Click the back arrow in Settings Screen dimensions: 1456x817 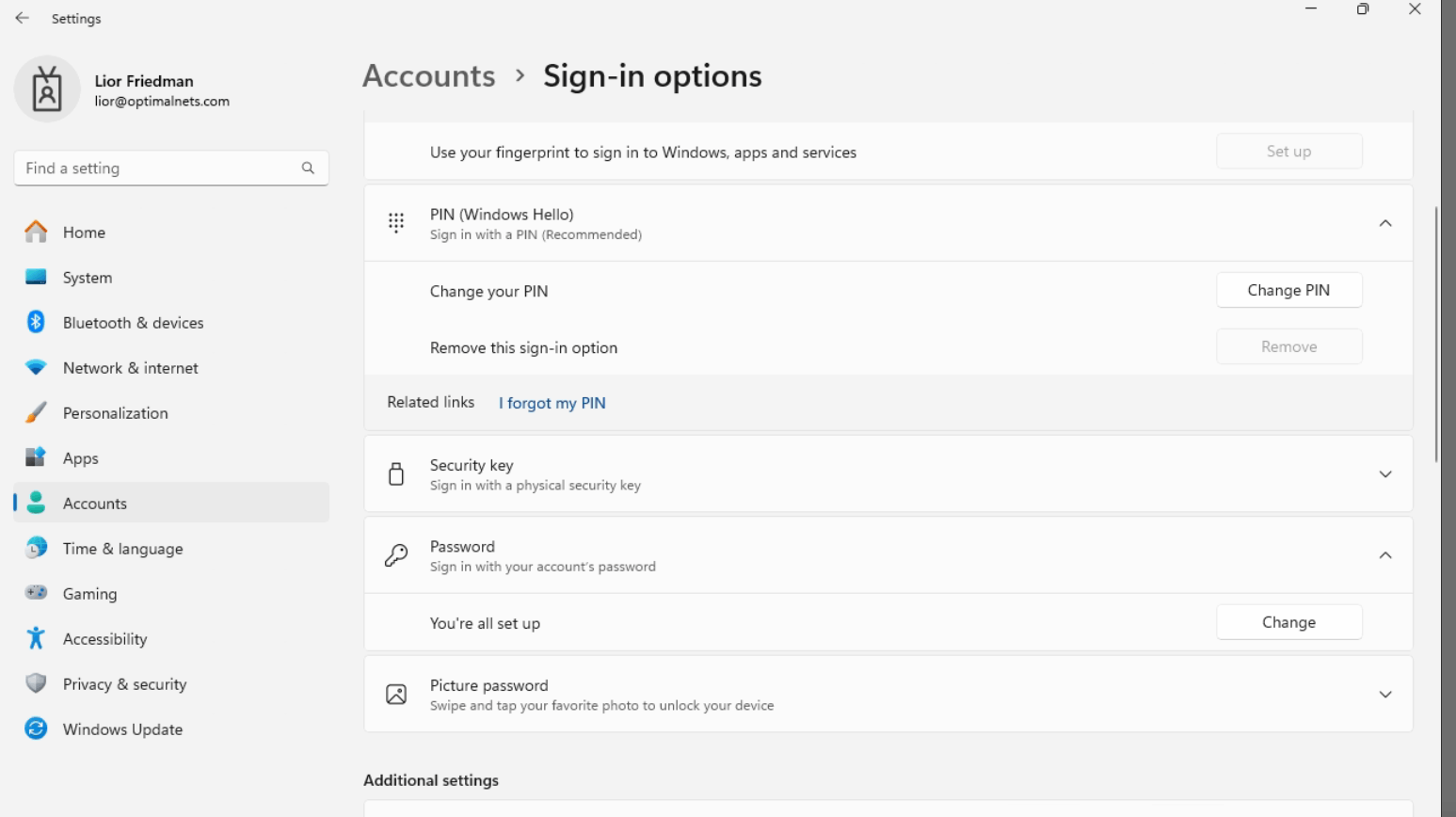point(23,18)
